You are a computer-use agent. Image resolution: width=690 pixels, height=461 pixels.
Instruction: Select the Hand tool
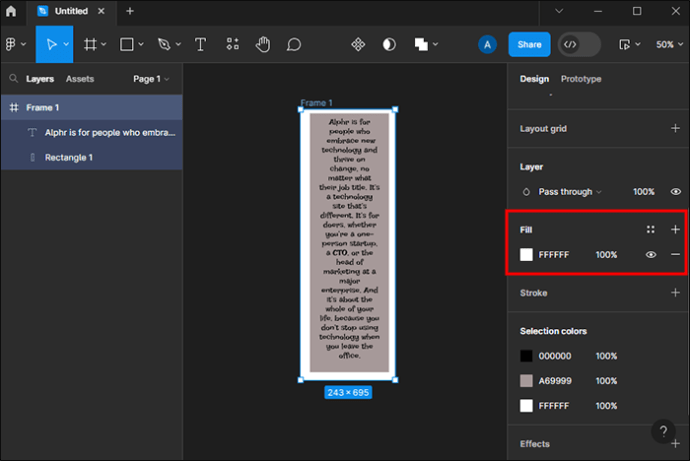[263, 45]
